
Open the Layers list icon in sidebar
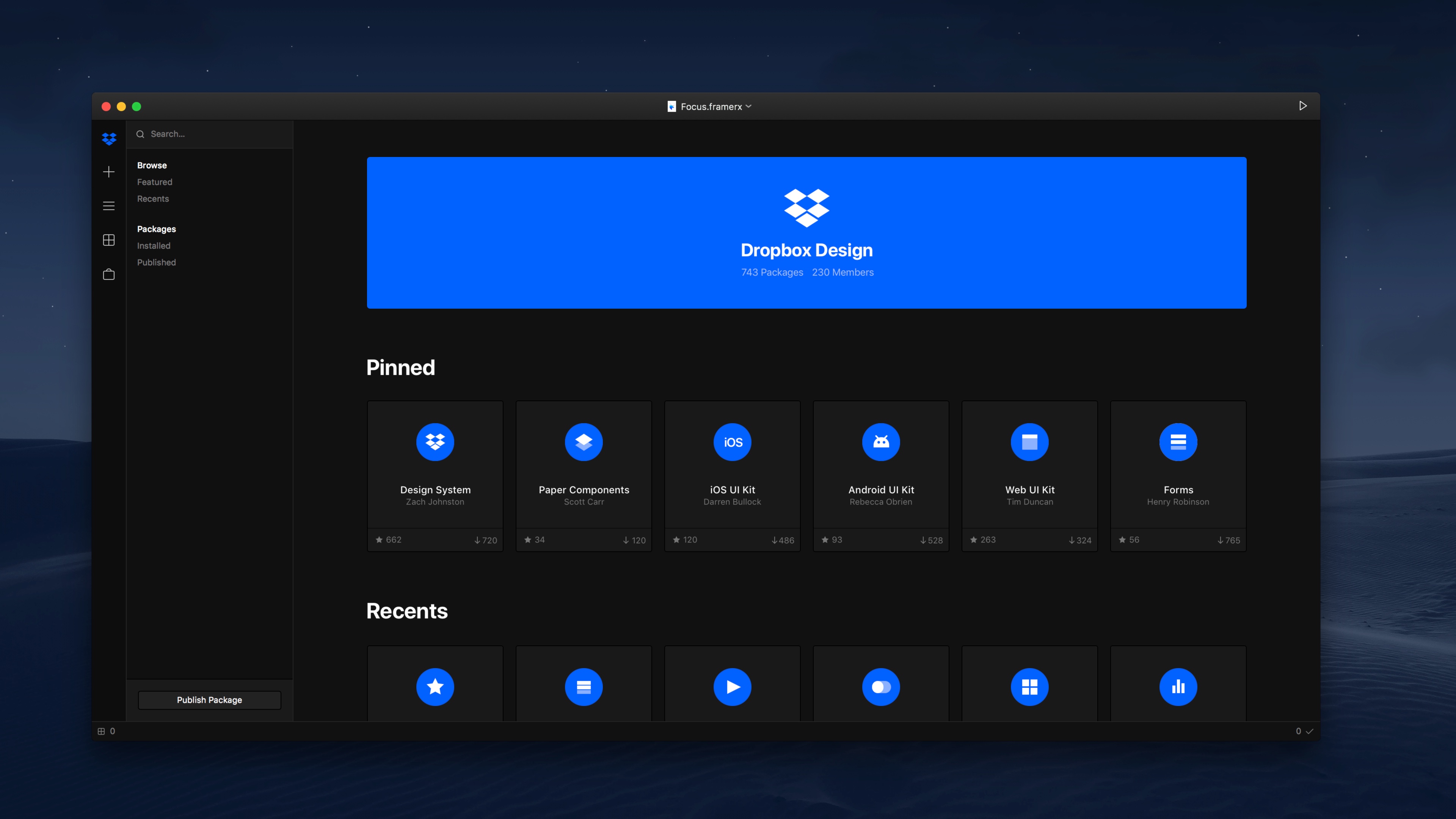click(x=109, y=206)
